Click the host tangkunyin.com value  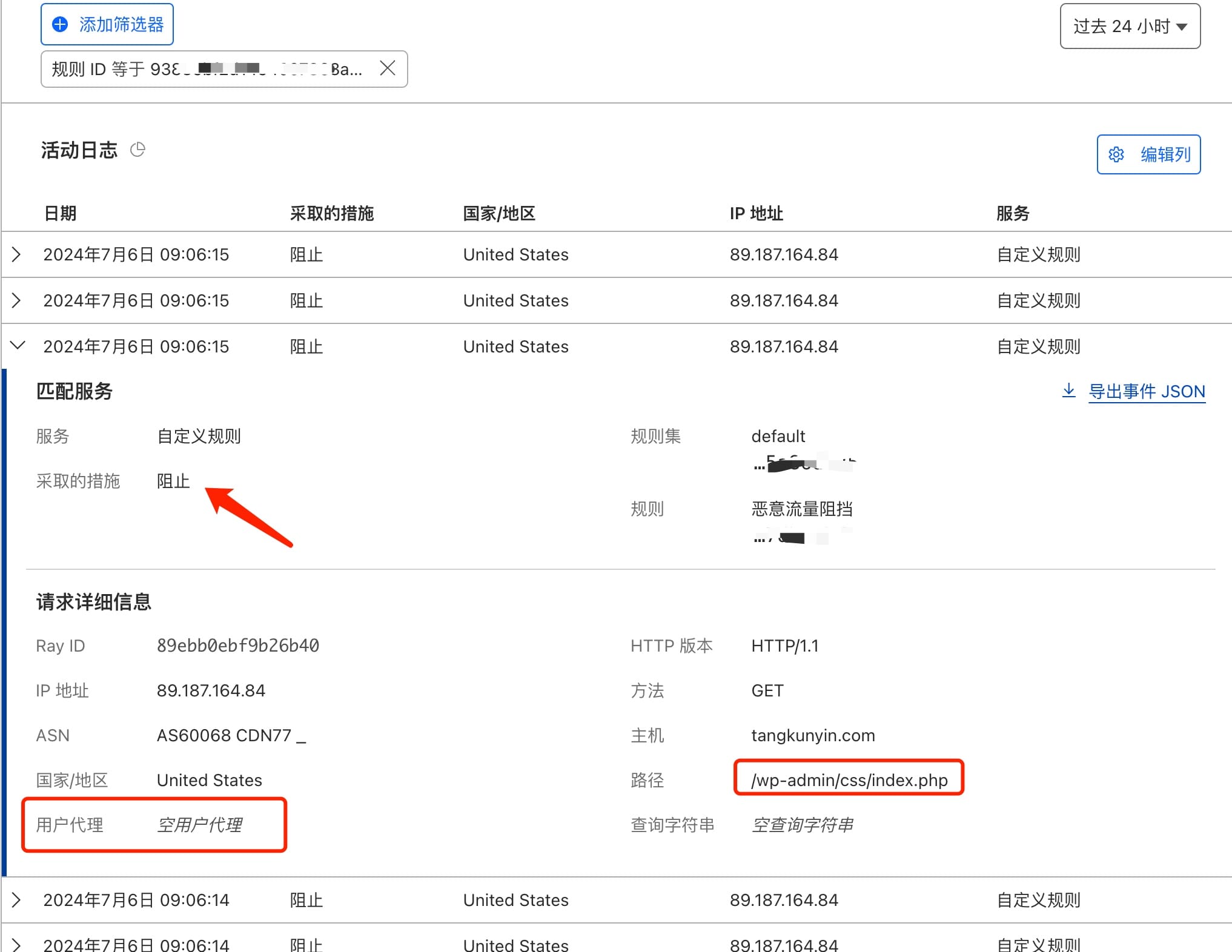pyautogui.click(x=813, y=735)
